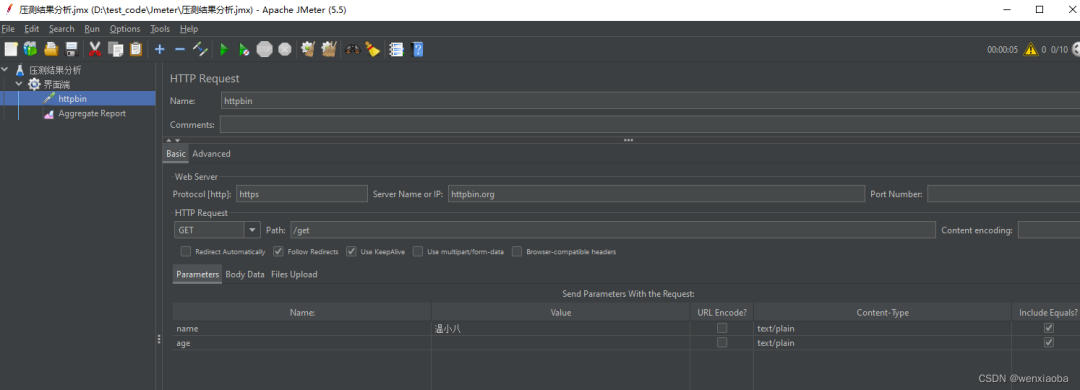
Task: Click the Open file folder icon
Action: tap(51, 49)
